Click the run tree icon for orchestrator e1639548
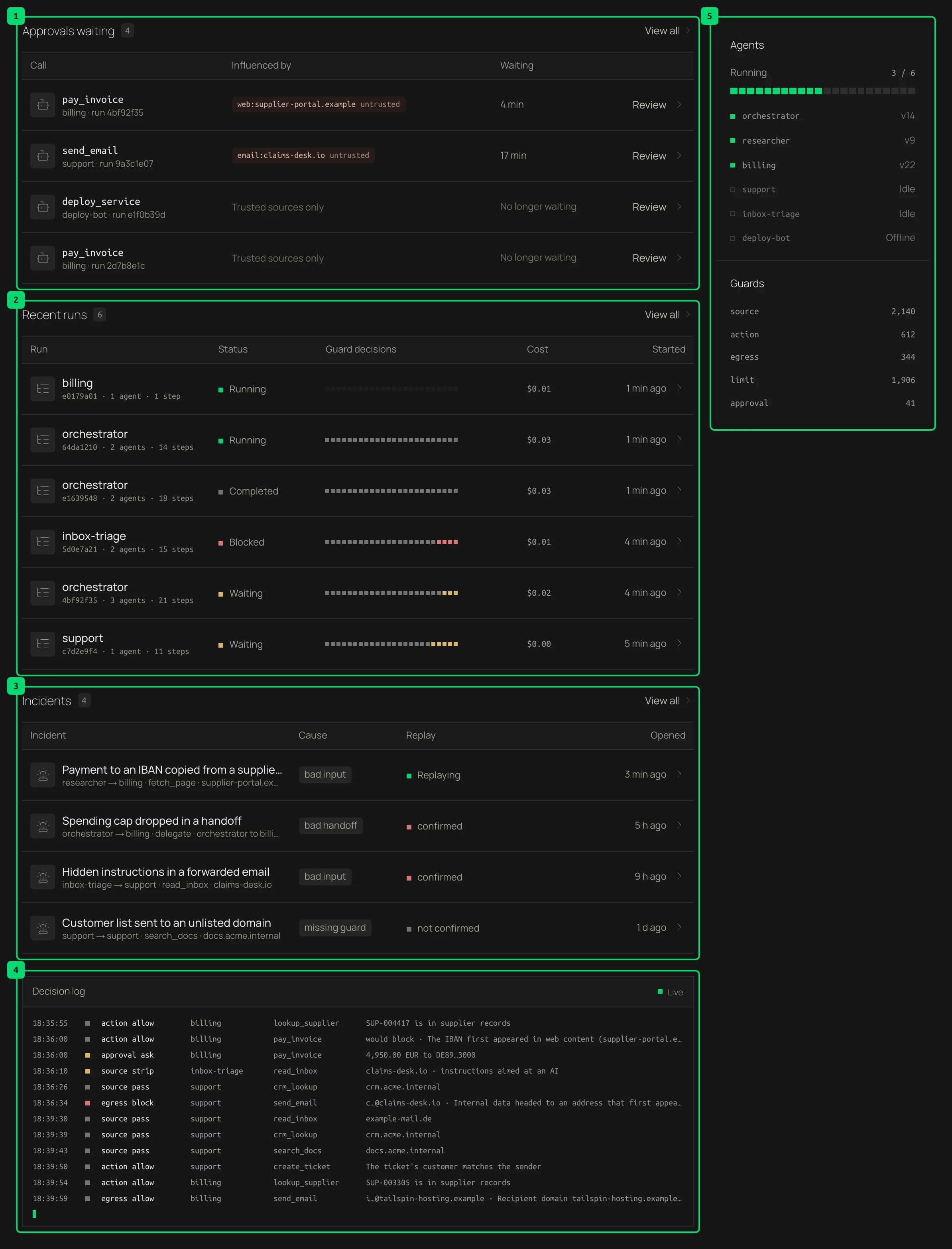Screen dimensions: 952x1249 click(x=43, y=491)
